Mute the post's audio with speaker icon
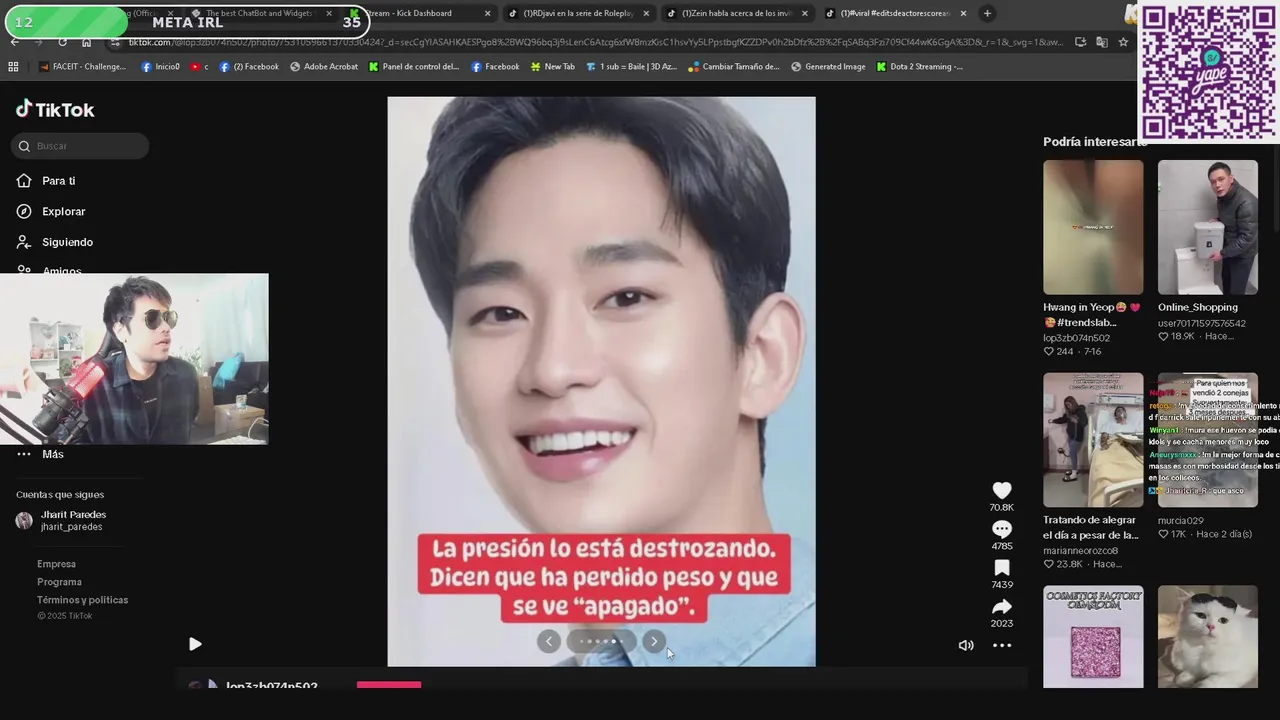This screenshot has height=720, width=1280. point(966,645)
